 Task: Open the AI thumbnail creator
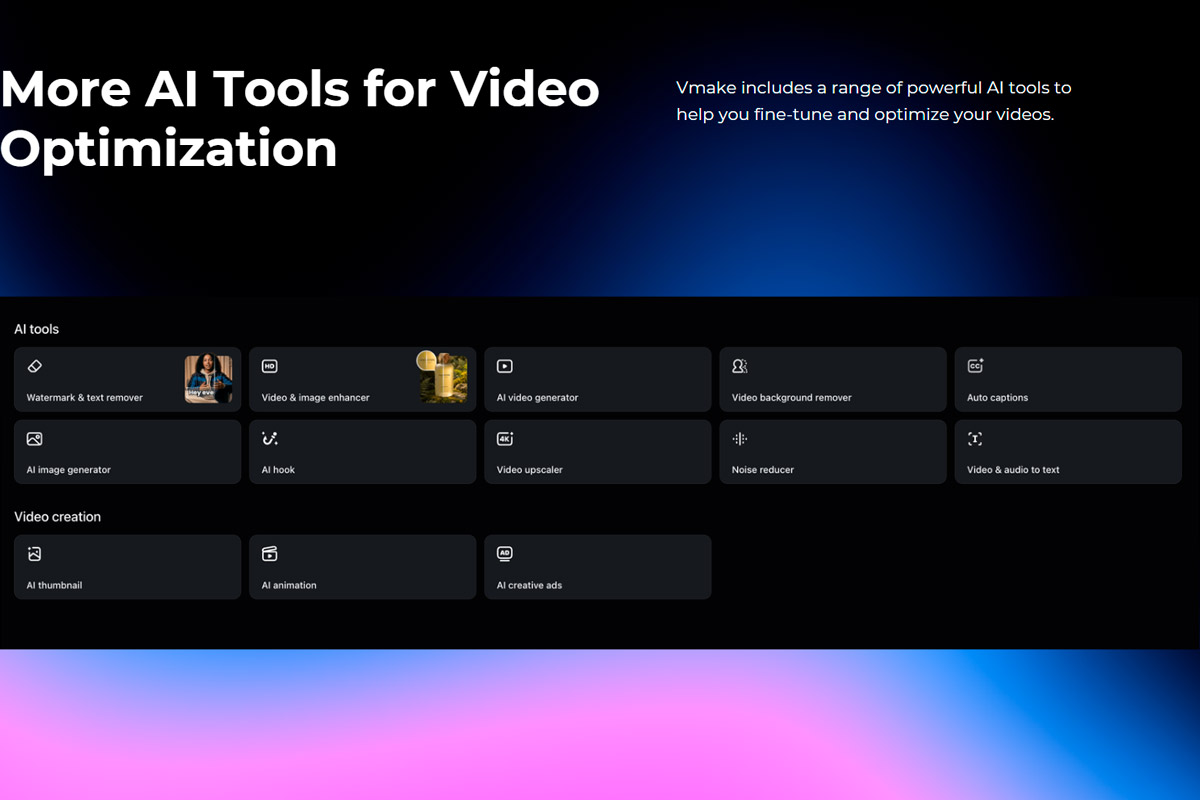tap(127, 567)
